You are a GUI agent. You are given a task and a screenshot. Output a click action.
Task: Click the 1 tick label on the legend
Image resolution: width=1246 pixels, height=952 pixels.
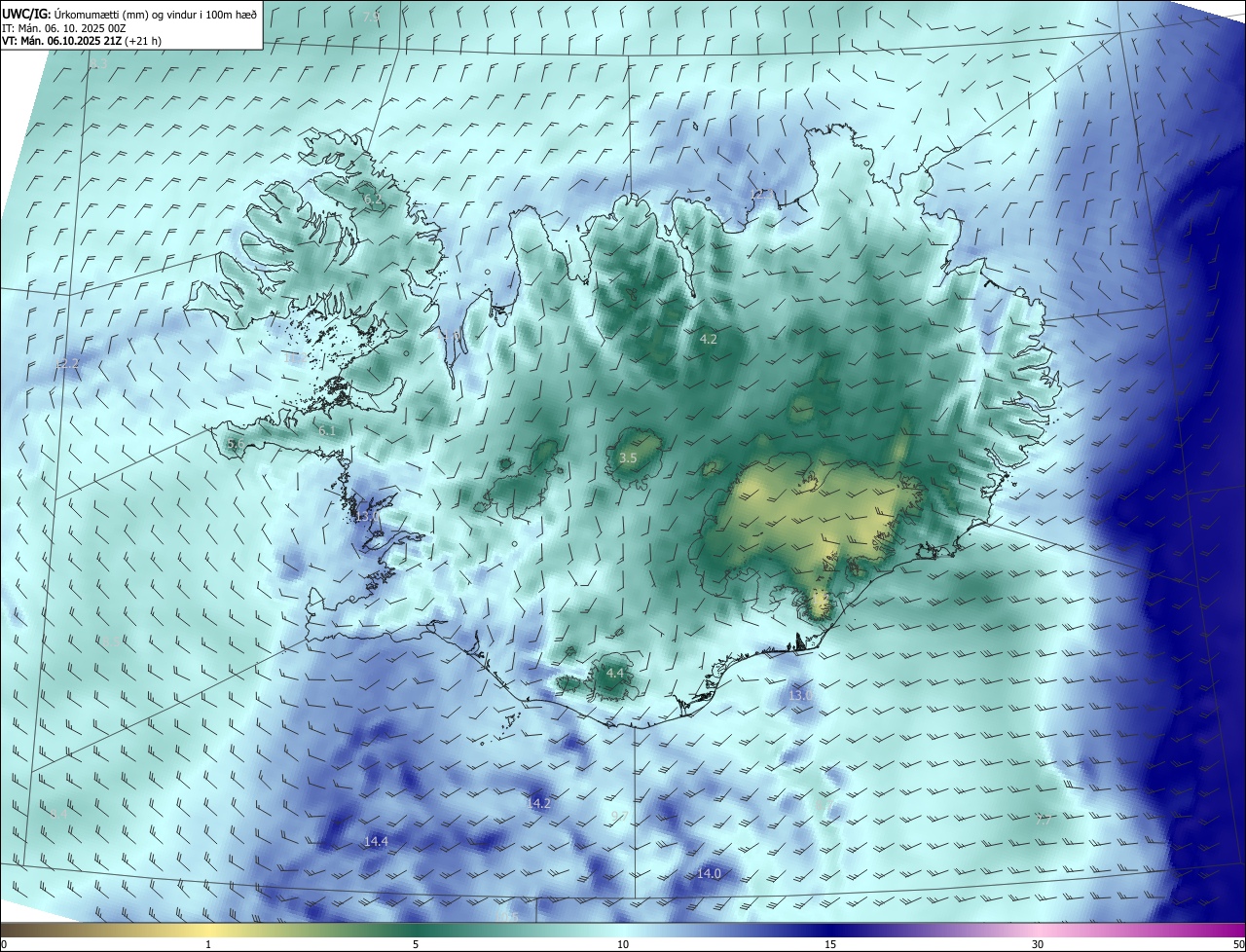coord(208,944)
